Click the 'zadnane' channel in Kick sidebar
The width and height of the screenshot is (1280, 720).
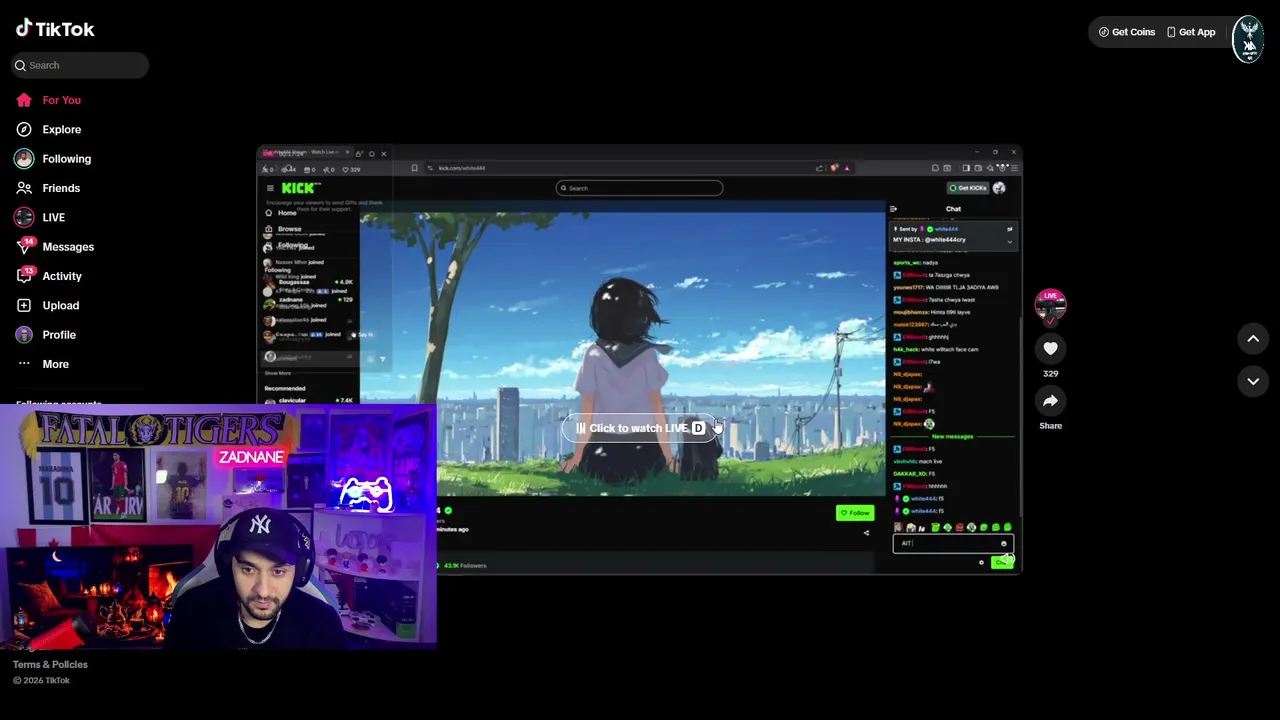click(x=308, y=299)
